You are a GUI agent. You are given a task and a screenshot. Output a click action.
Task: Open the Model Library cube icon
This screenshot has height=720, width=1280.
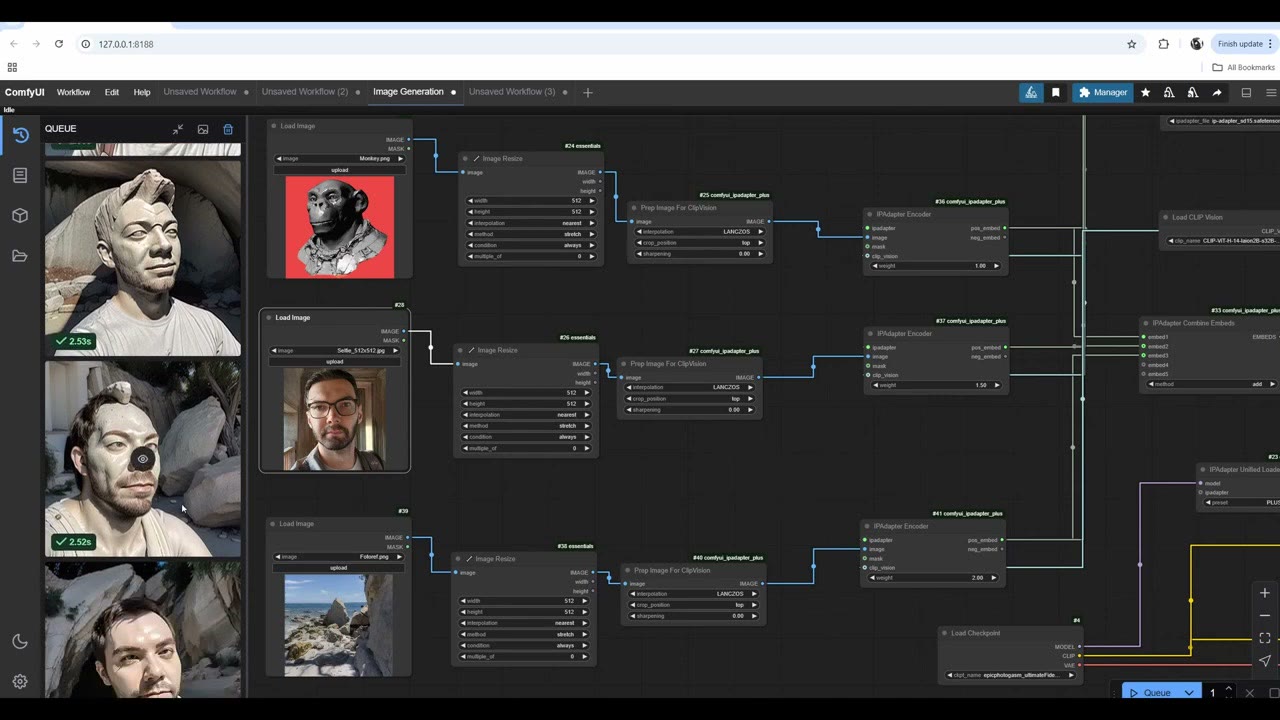click(x=20, y=215)
